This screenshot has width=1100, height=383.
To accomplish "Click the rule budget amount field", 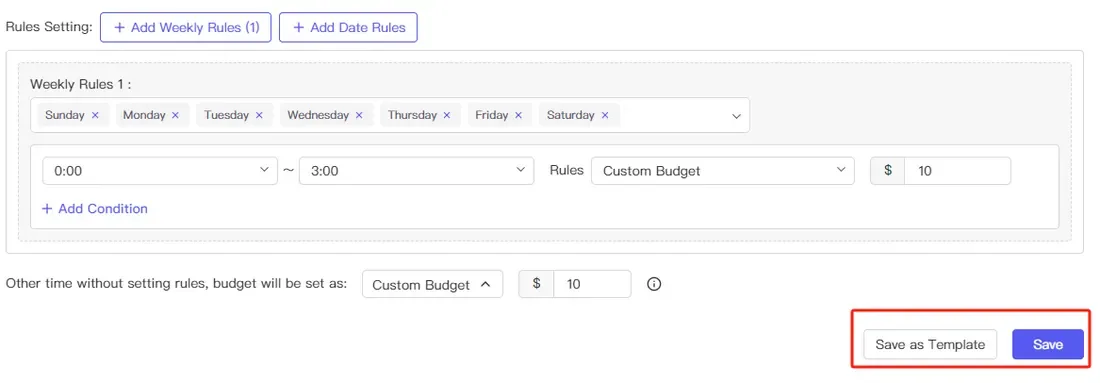I will click(958, 170).
